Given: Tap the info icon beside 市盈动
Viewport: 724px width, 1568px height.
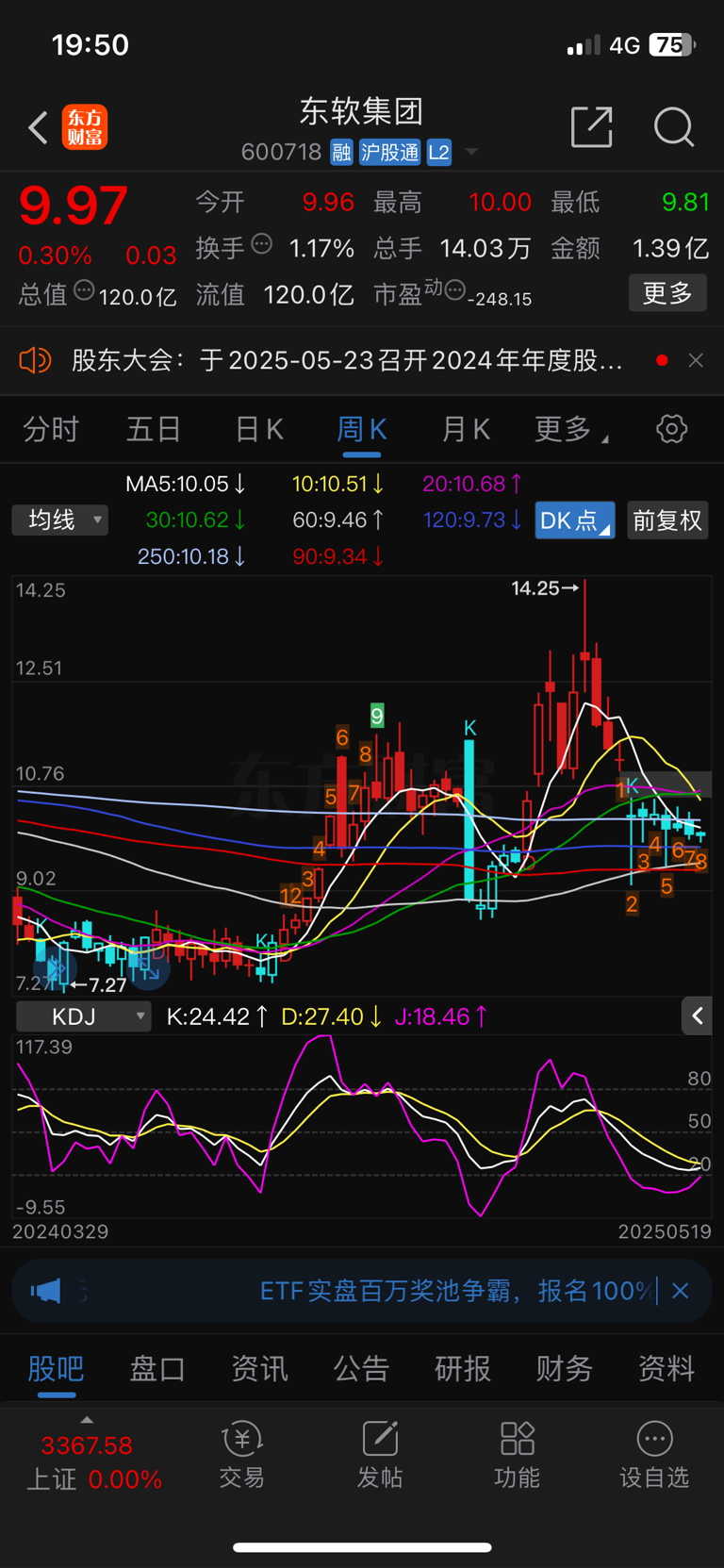Looking at the screenshot, I should point(454,290).
